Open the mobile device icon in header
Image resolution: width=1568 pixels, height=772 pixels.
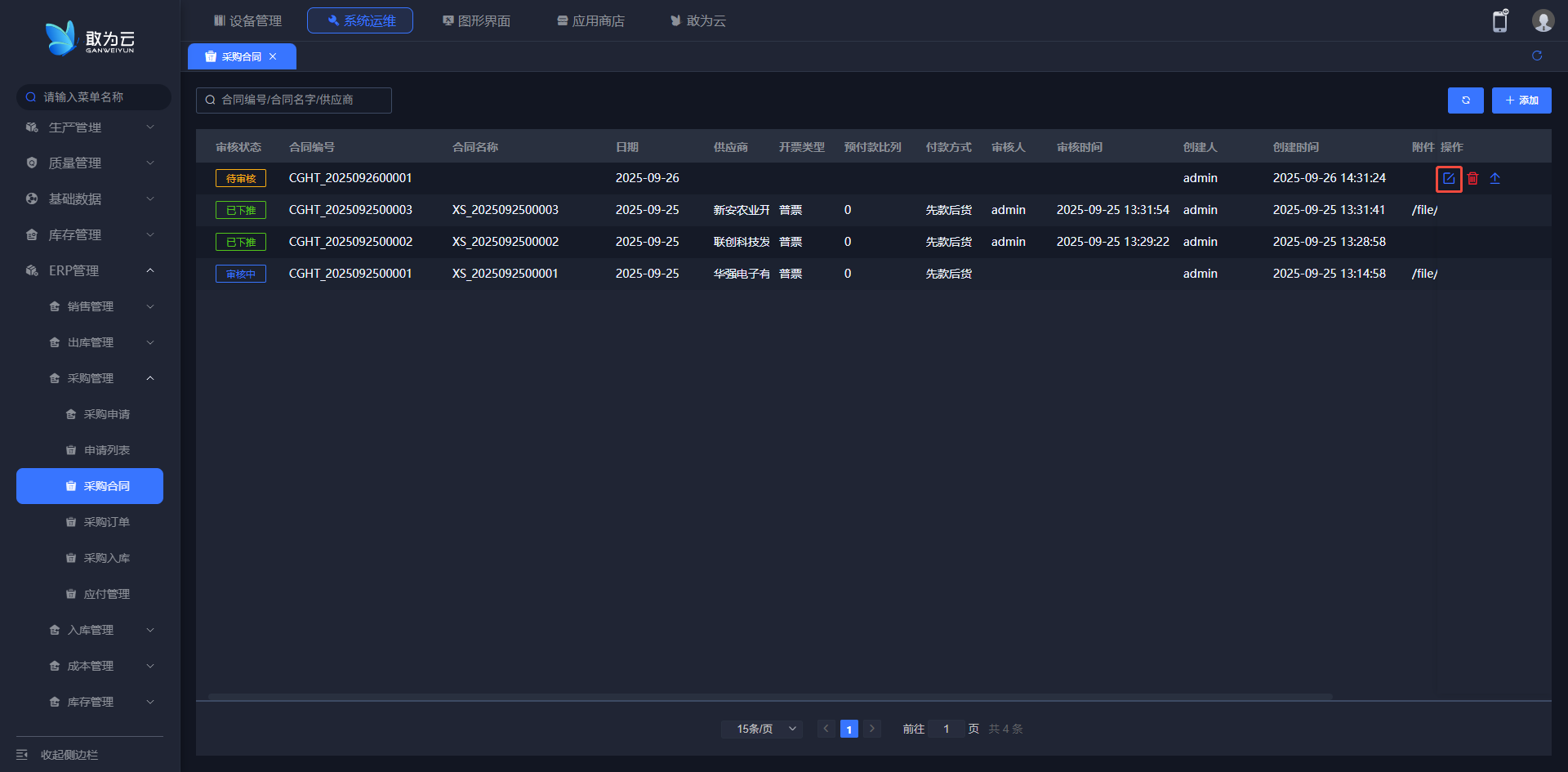[1499, 21]
